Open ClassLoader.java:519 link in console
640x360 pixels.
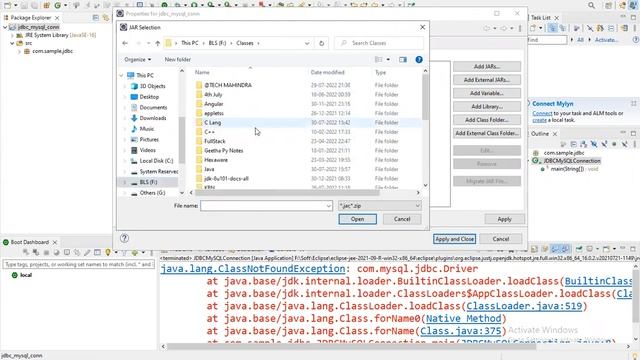click(524, 306)
